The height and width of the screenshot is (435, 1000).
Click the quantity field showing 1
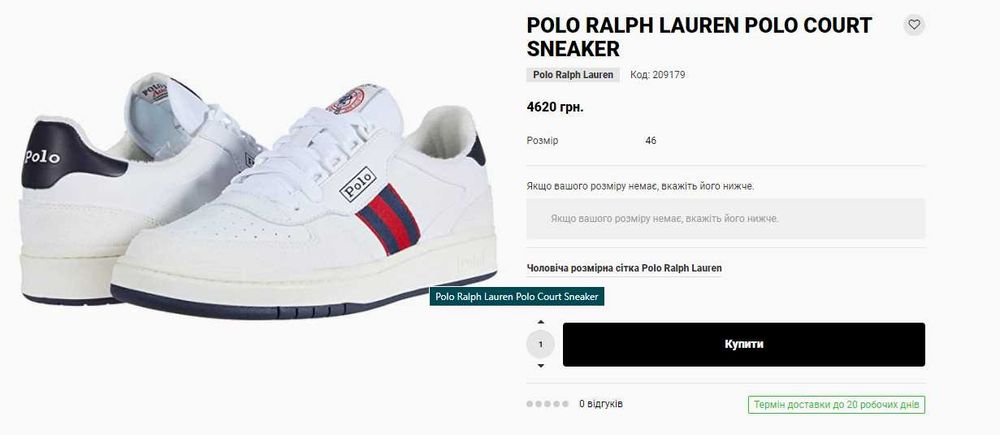click(541, 344)
